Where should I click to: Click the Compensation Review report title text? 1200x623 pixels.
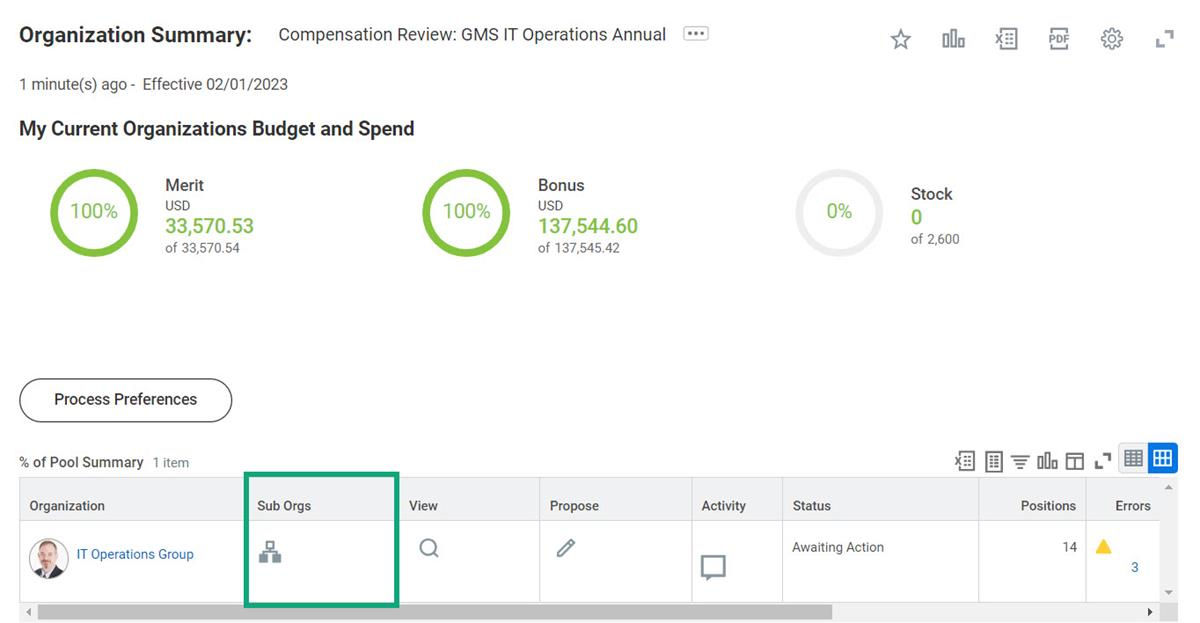472,35
